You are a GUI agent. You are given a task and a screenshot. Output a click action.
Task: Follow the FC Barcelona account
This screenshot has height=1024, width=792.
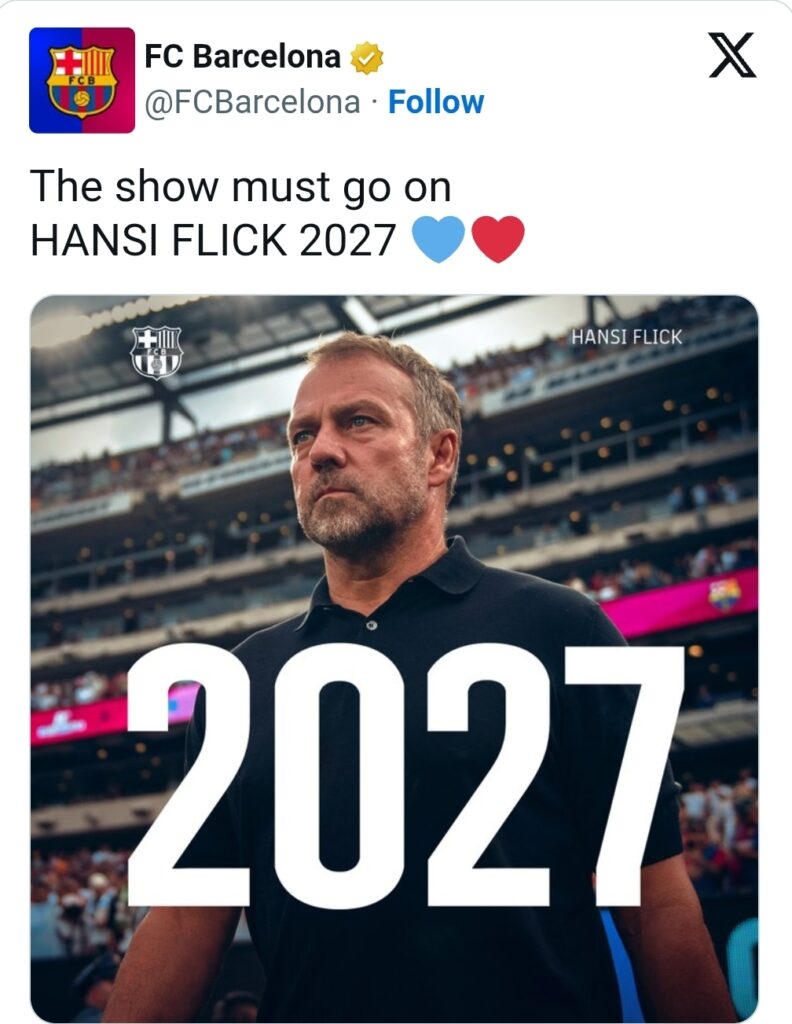pos(436,102)
